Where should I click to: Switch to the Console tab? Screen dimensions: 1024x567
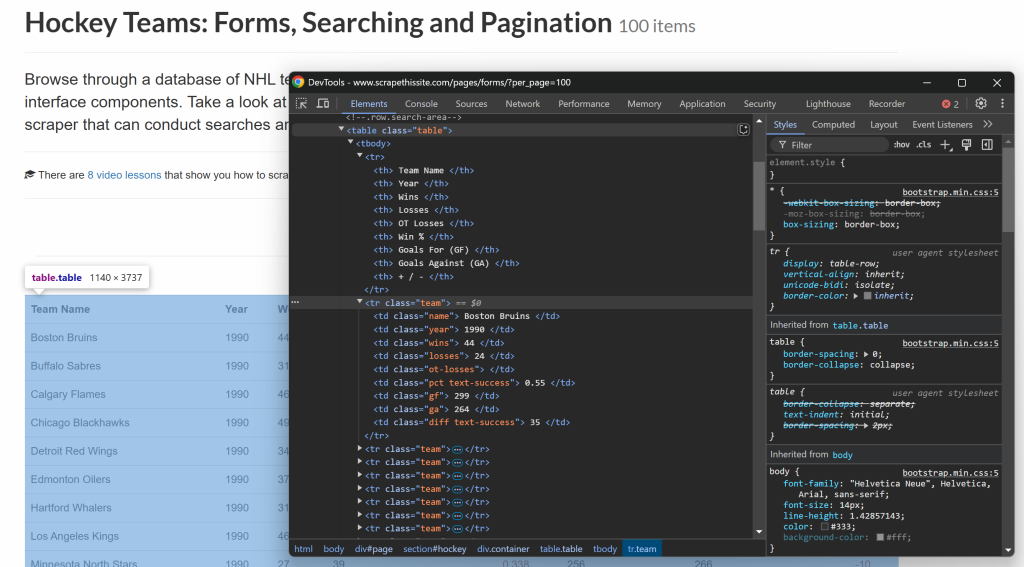click(421, 104)
